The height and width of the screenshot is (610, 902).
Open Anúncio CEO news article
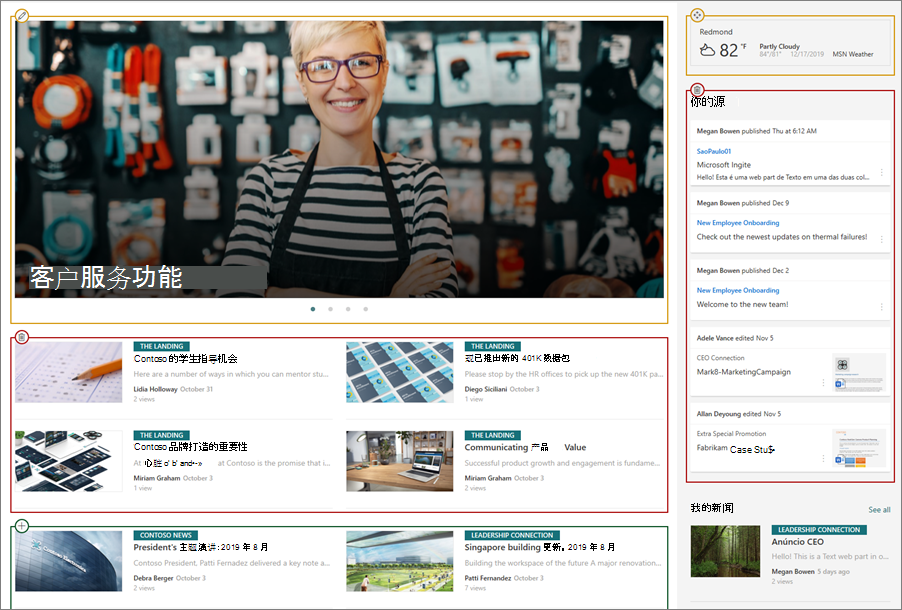click(x=797, y=542)
